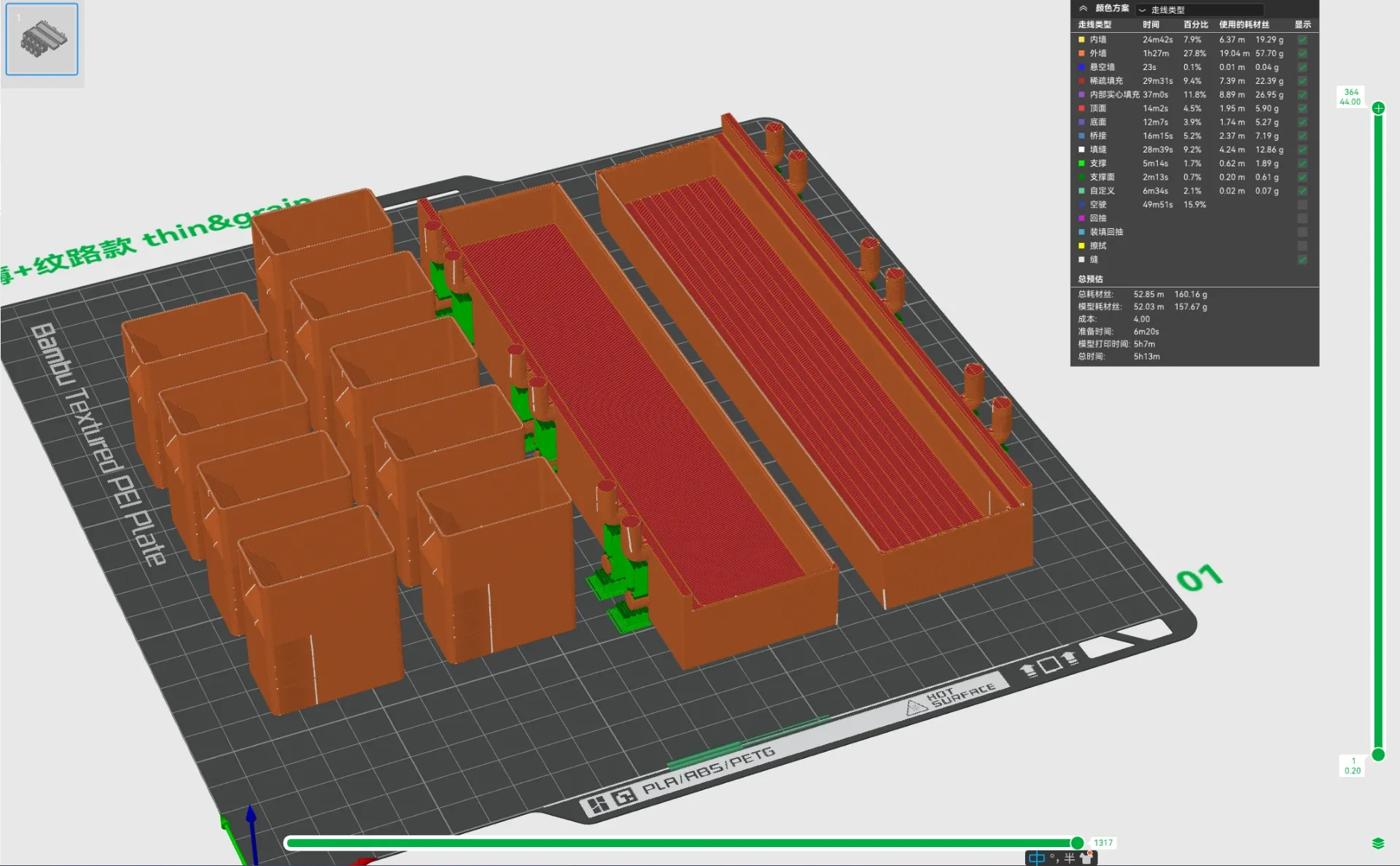Screen dimensions: 1400x866
Task: Enable display of 空驶 travel moves
Action: click(x=1302, y=205)
